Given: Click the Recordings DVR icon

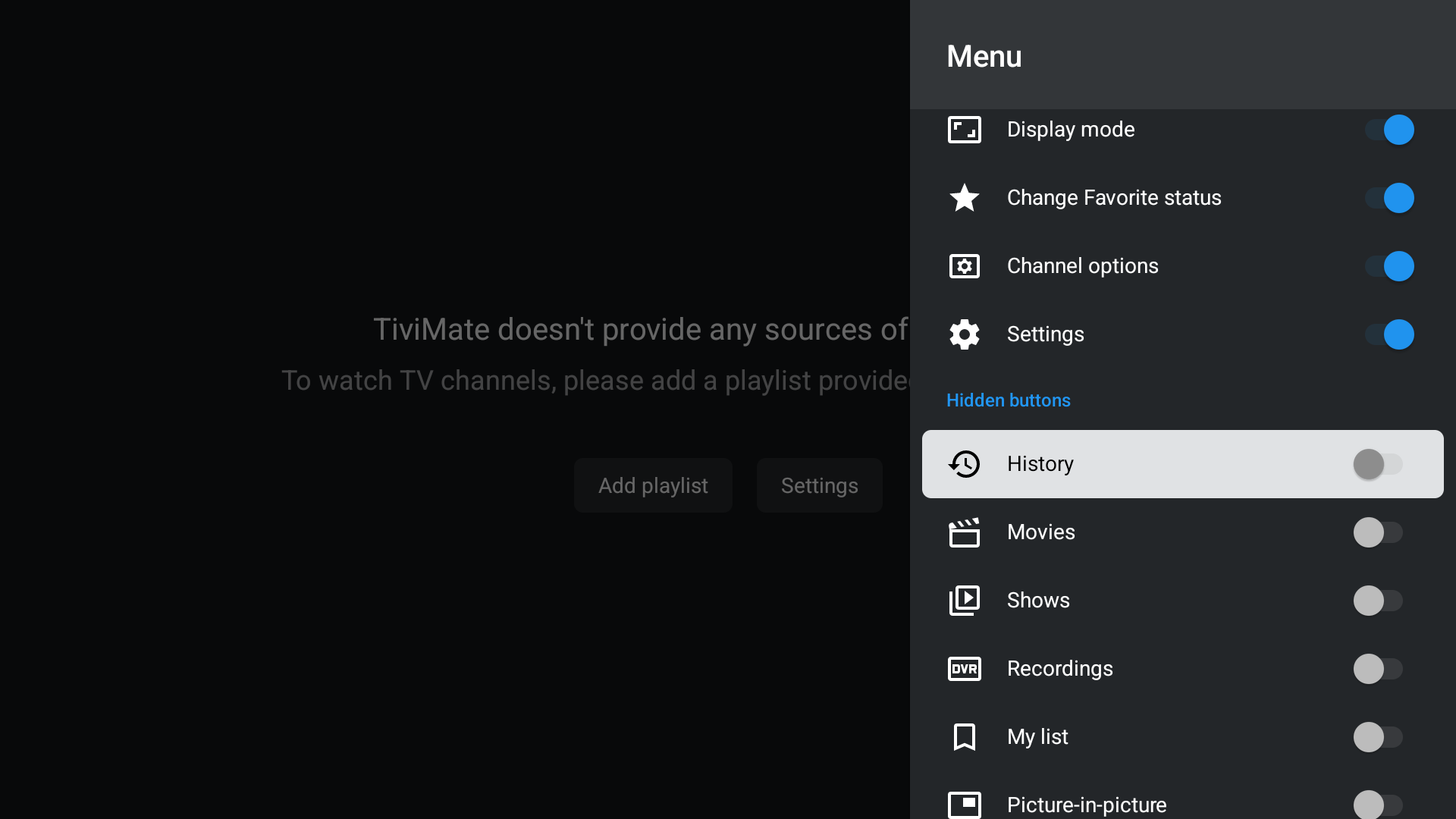Looking at the screenshot, I should tap(964, 669).
